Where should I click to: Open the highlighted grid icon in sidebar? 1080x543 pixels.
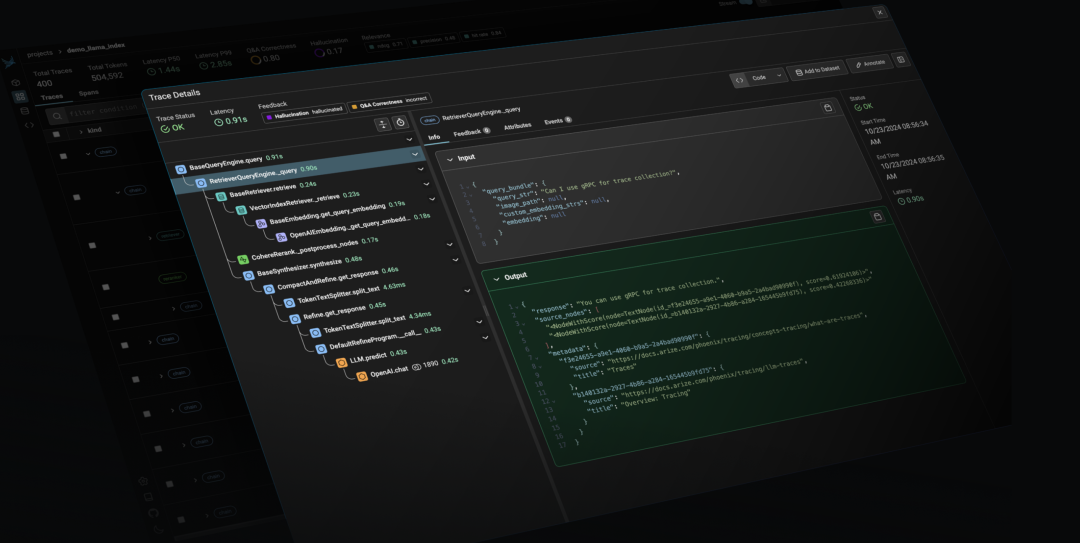(20, 96)
